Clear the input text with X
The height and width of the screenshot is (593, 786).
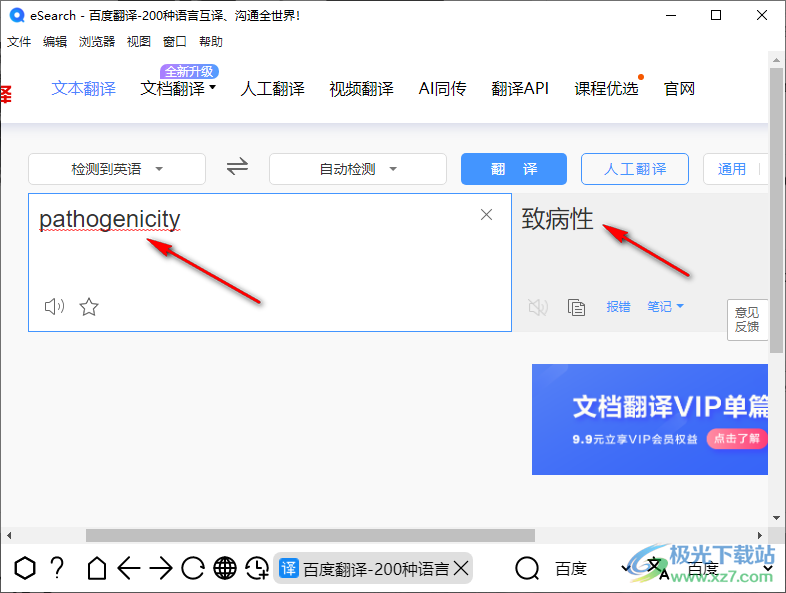486,215
